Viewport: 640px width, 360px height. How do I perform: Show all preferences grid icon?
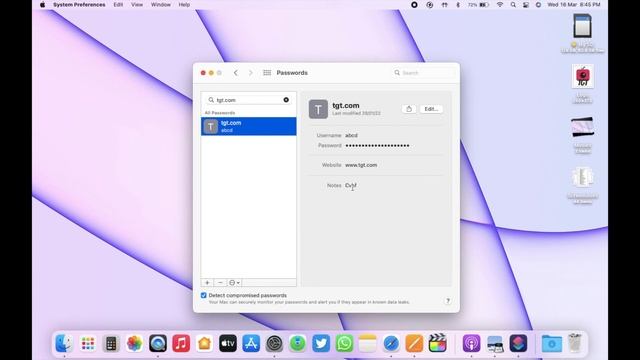[267, 73]
